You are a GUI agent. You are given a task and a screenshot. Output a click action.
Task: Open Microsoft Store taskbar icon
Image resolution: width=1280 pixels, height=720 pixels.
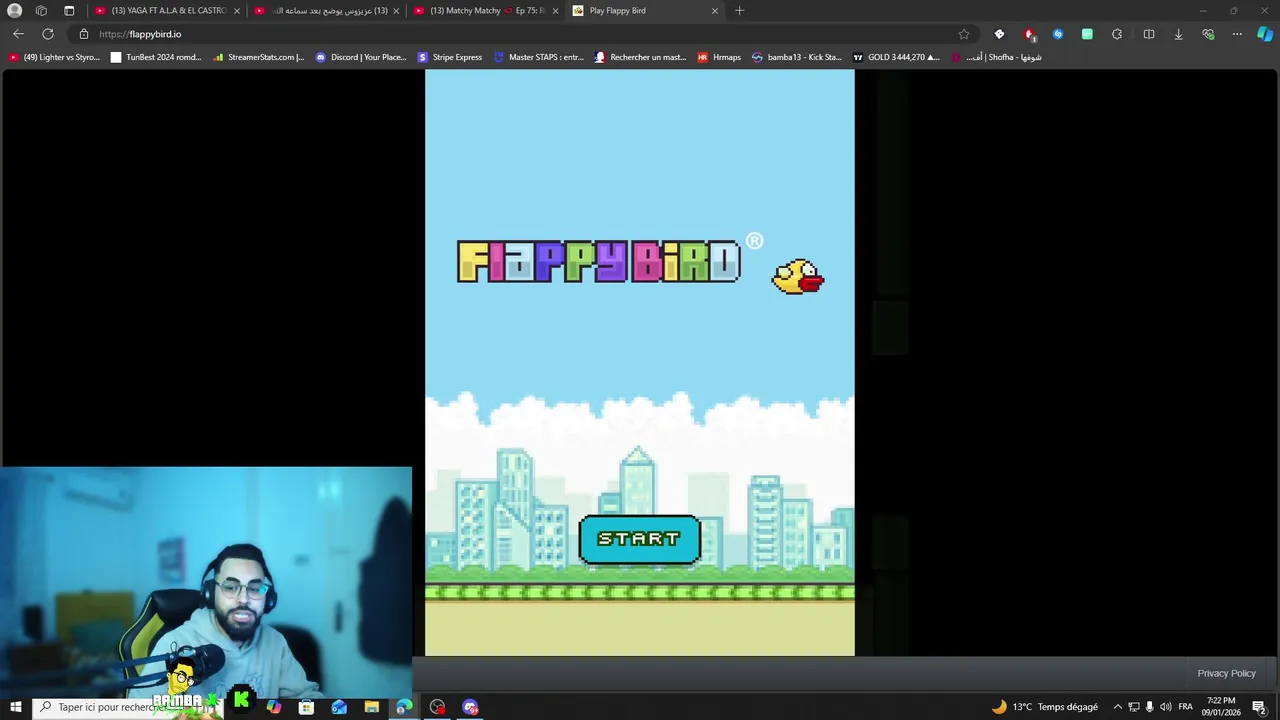pyautogui.click(x=306, y=707)
